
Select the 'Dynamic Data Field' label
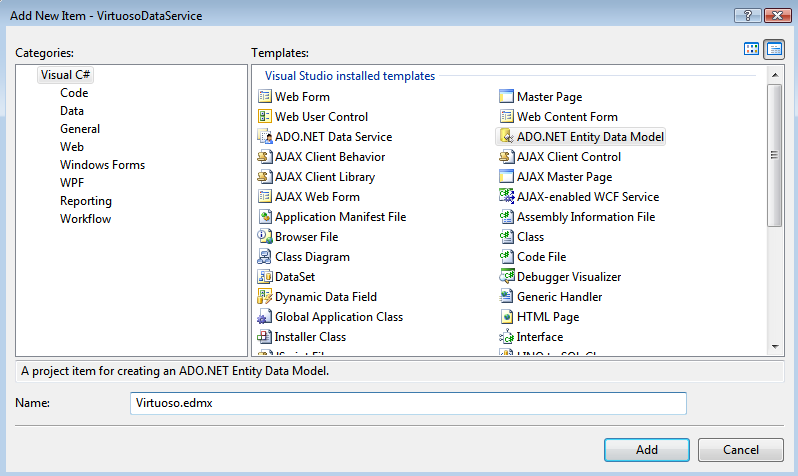326,296
